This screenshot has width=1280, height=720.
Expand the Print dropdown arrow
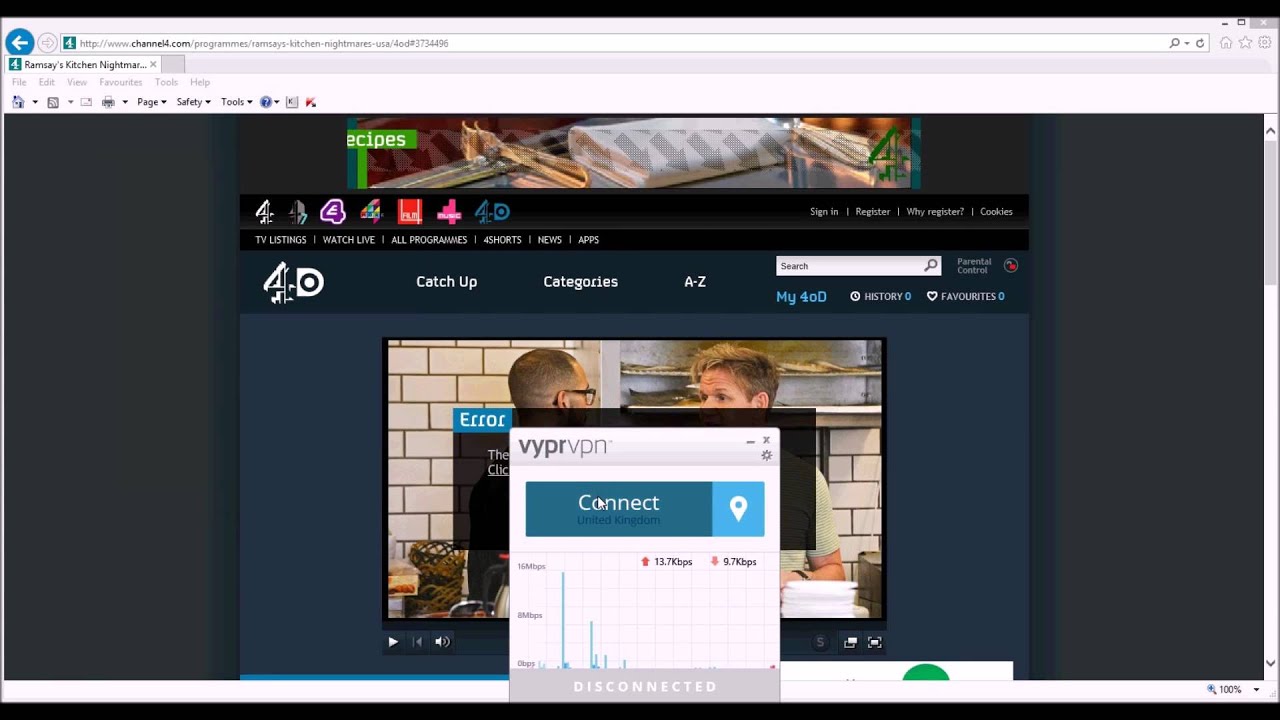point(125,102)
